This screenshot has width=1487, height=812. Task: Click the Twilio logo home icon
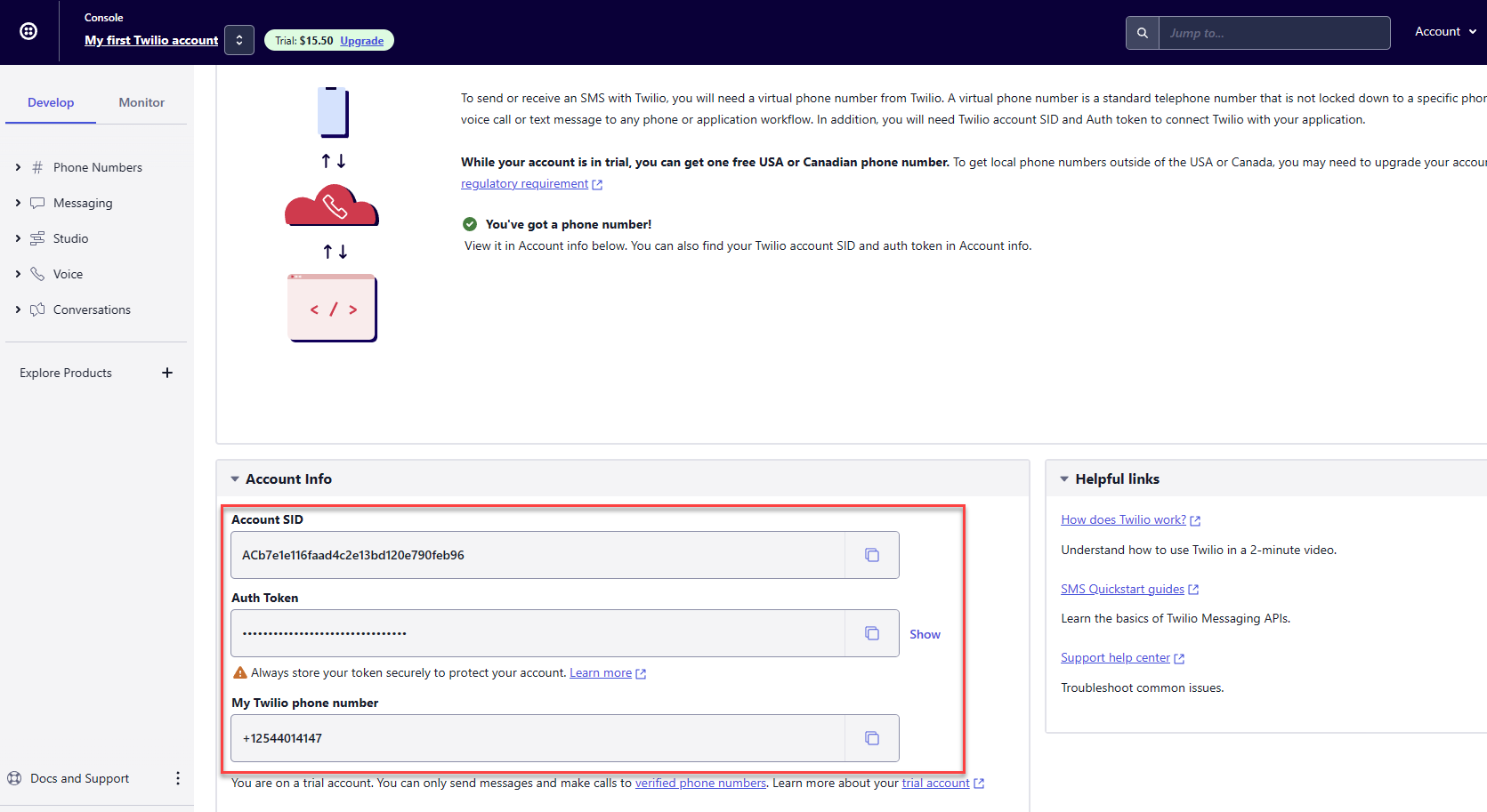pos(28,31)
